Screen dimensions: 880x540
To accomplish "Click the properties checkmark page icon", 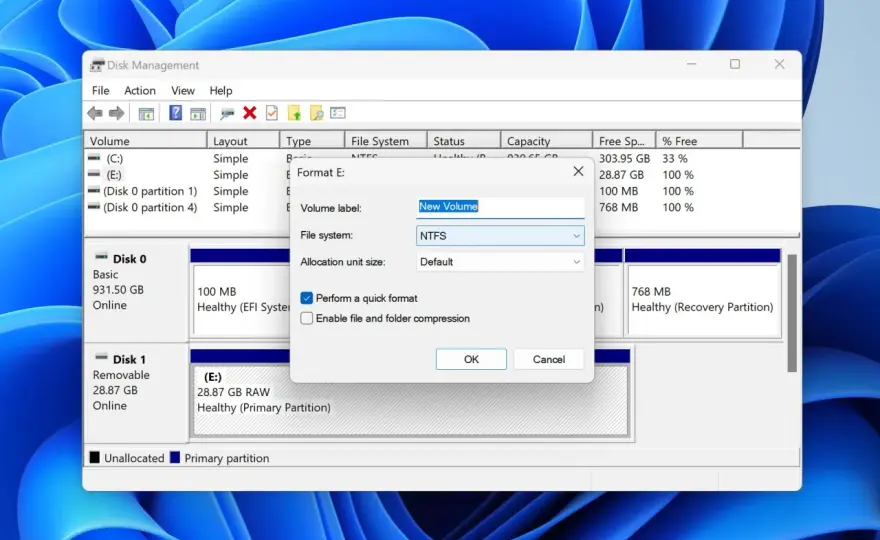I will point(272,113).
